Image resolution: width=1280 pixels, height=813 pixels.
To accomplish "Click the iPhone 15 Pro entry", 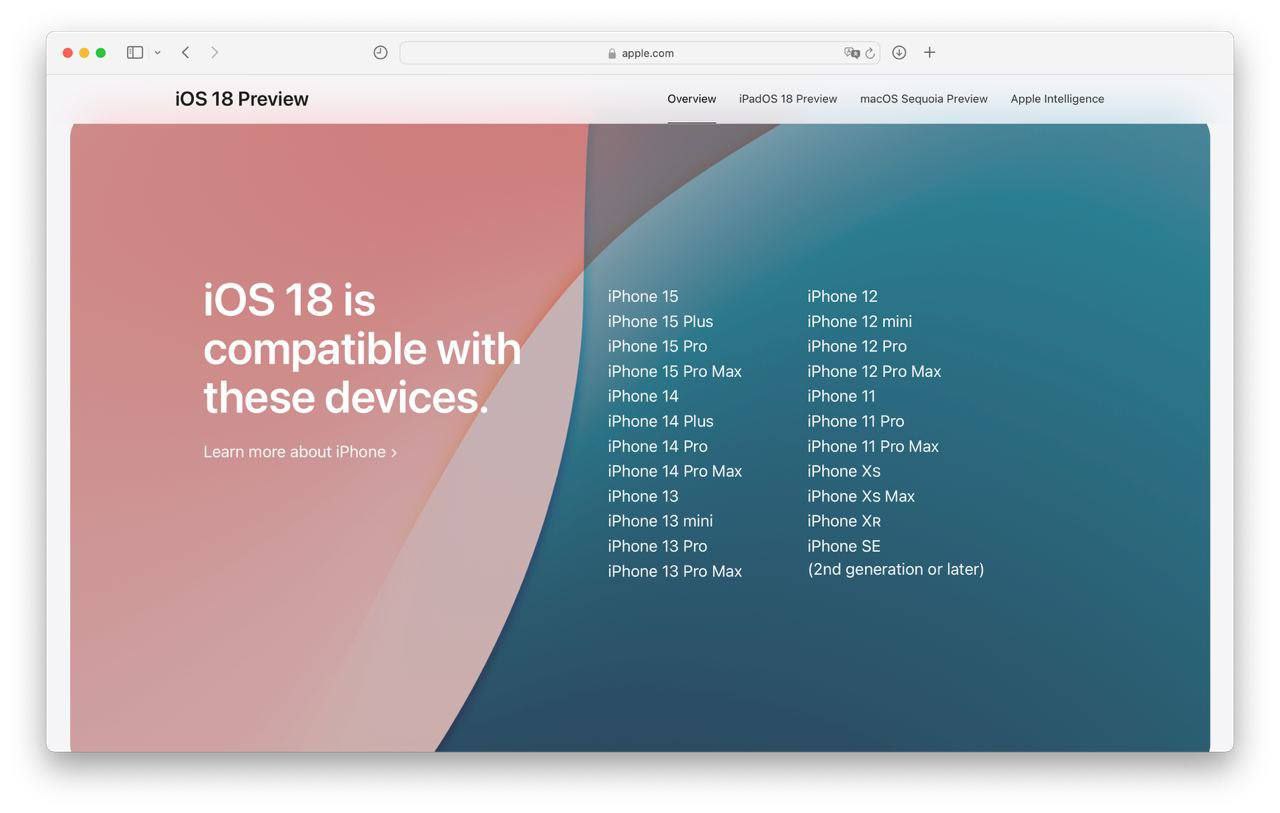I will tap(657, 346).
